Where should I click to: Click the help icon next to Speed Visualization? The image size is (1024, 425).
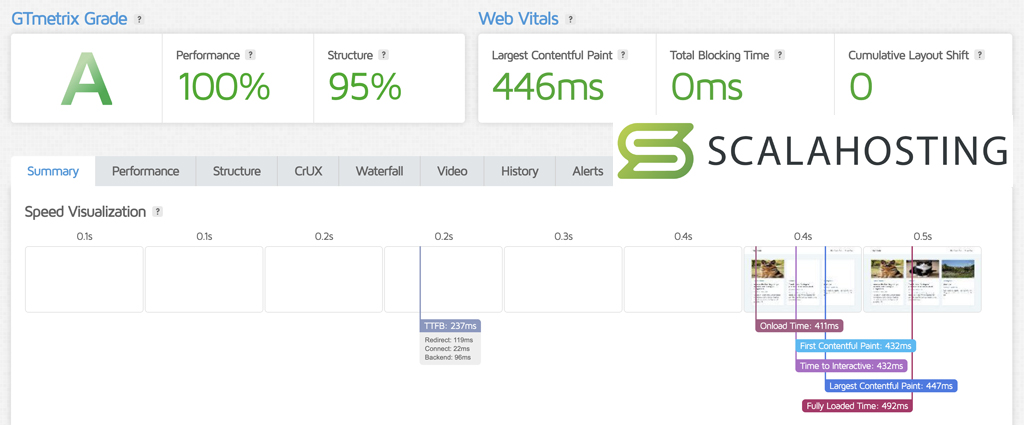point(157,212)
